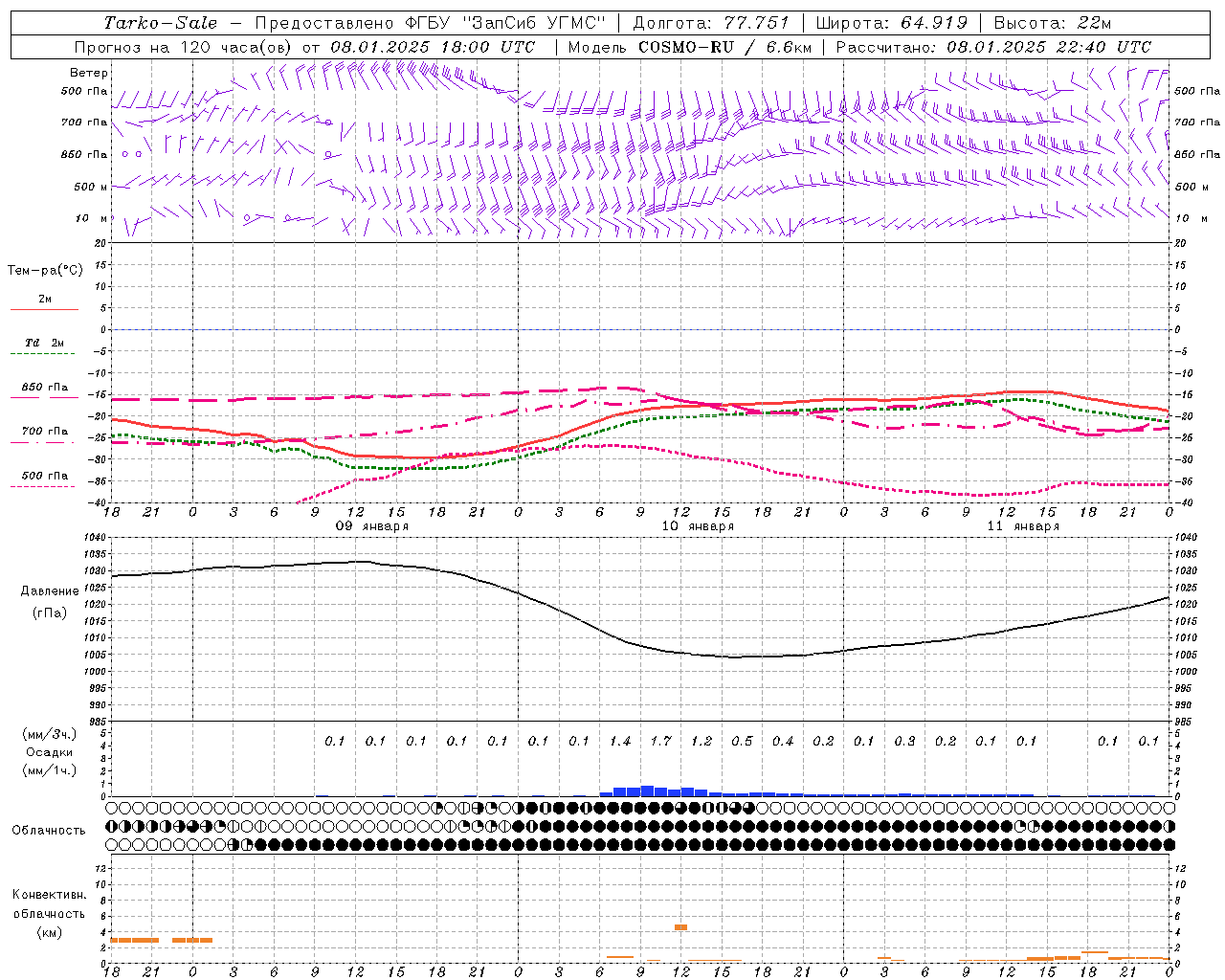1225x980 pixels.
Task: Select the 'Долгота: 77.751' header field
Action: coord(711,23)
